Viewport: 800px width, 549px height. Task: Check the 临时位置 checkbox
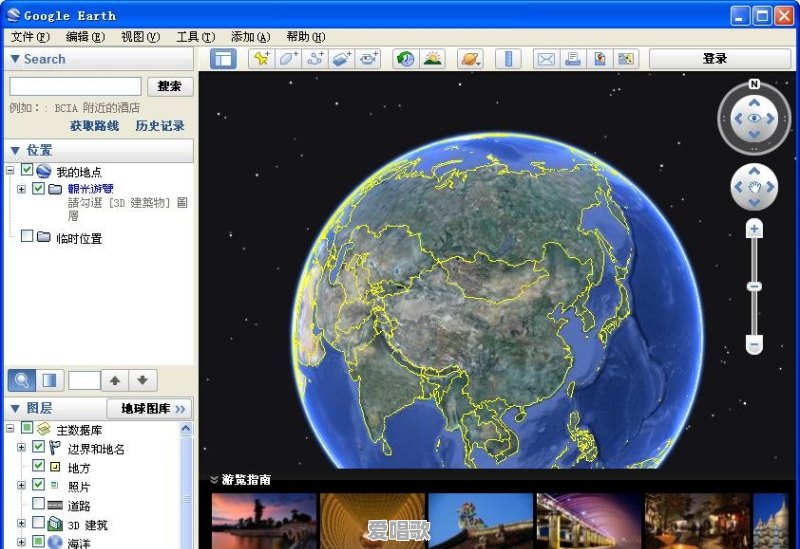27,236
